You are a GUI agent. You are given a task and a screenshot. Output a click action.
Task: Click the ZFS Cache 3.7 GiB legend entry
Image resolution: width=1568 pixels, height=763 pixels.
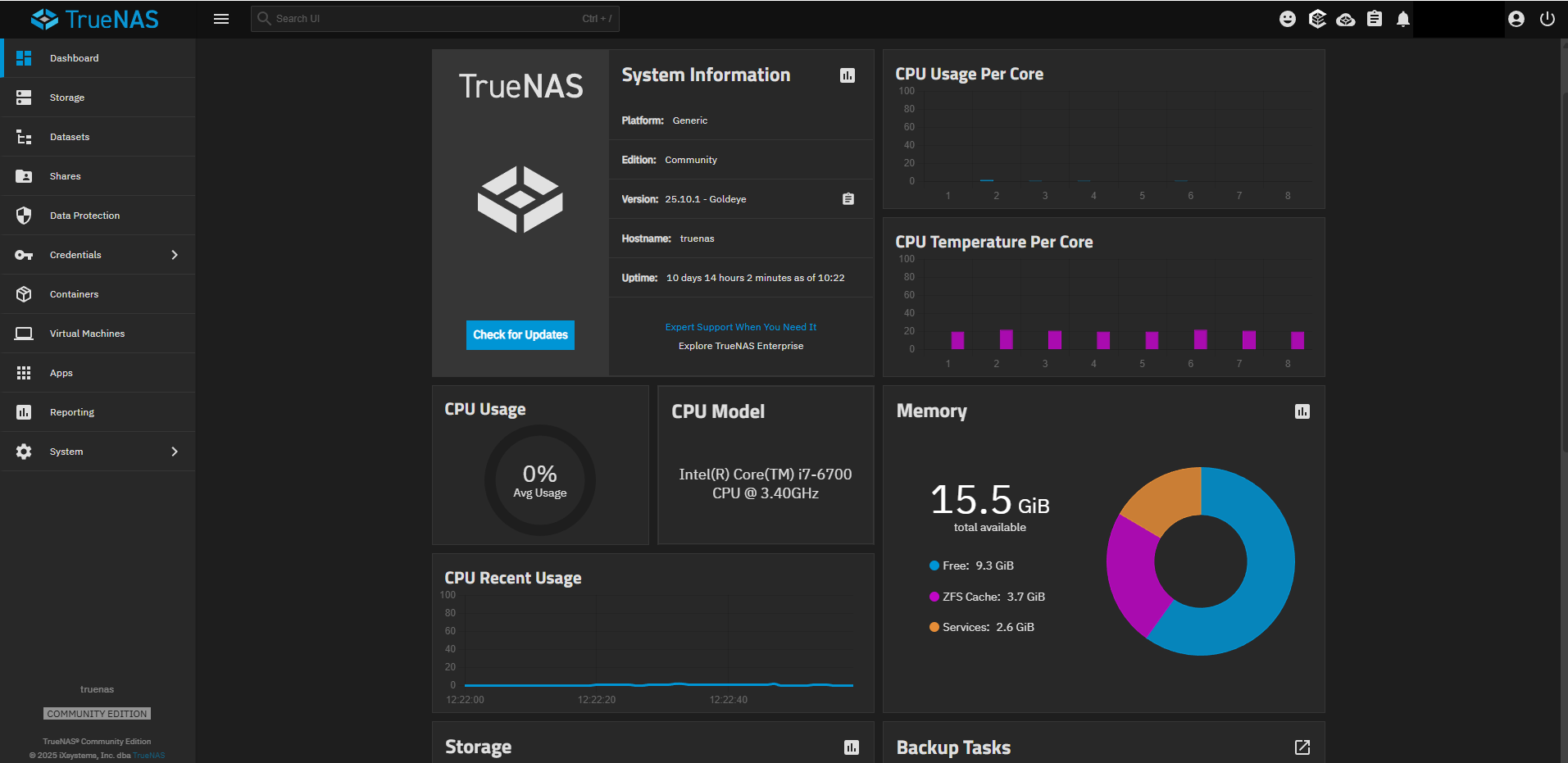988,597
